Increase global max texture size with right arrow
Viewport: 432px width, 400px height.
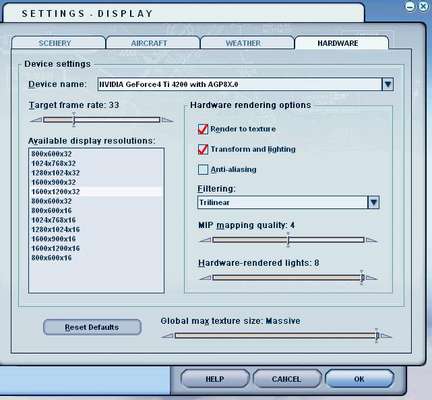click(386, 336)
